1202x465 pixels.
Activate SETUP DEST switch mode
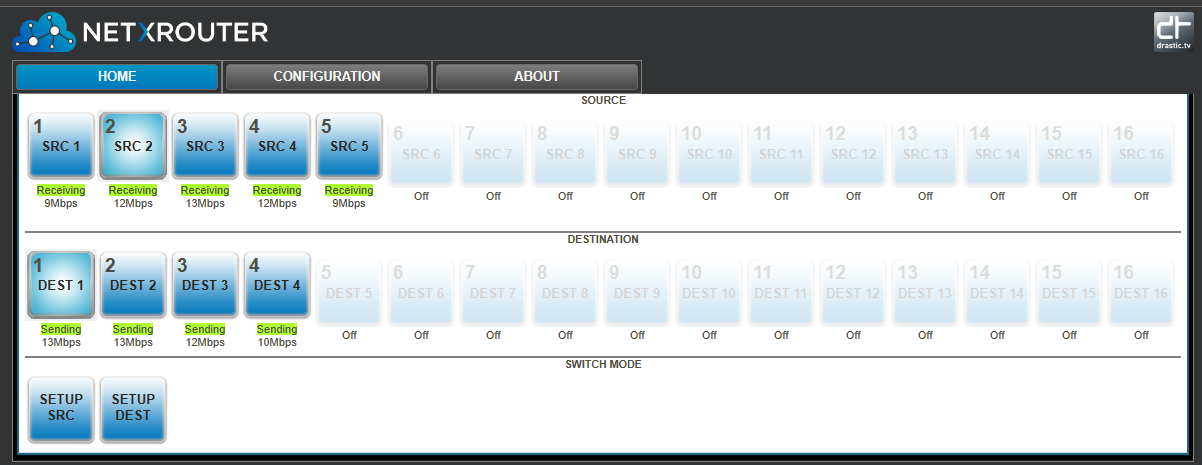pos(133,409)
